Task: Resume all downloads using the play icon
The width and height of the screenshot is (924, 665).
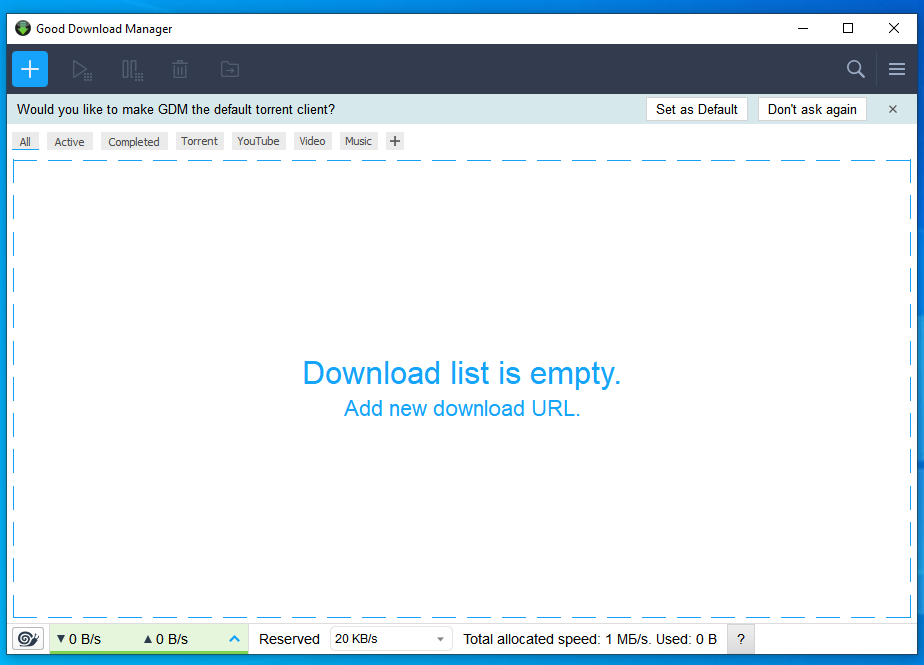Action: pyautogui.click(x=82, y=69)
